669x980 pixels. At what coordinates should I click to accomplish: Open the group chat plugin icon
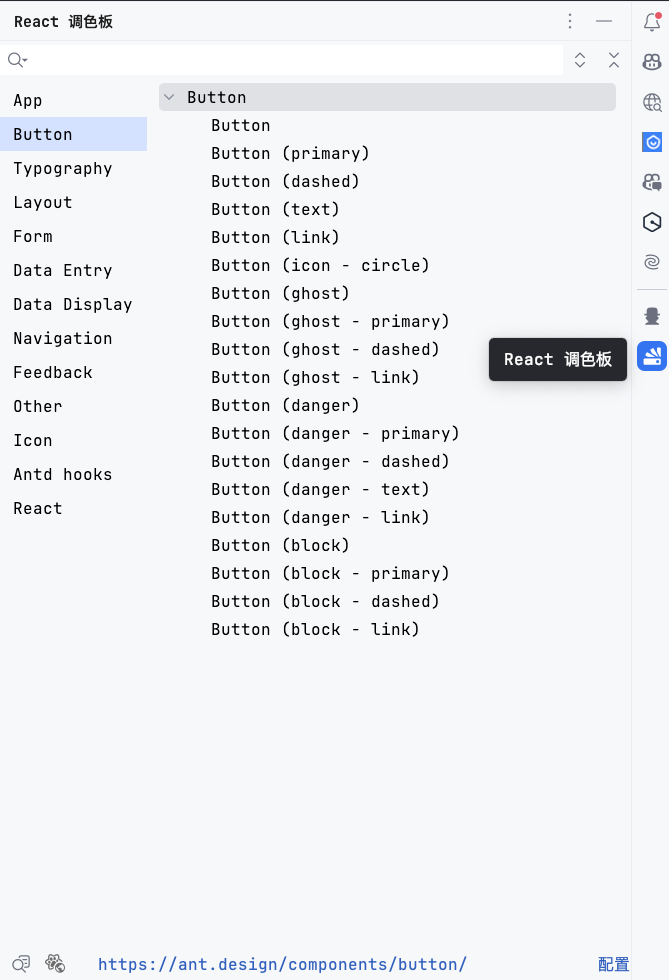pos(652,182)
